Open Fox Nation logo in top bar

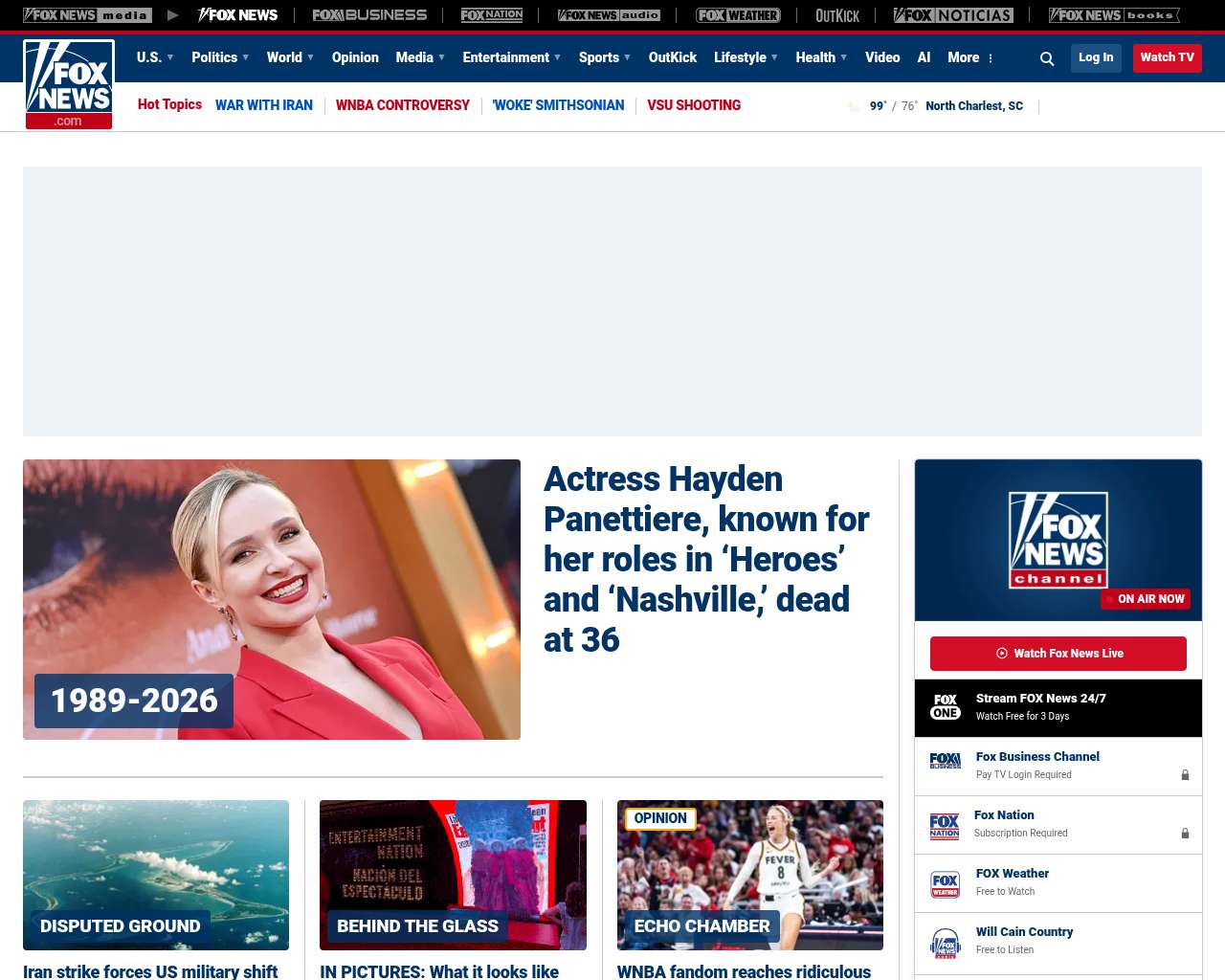coord(492,15)
